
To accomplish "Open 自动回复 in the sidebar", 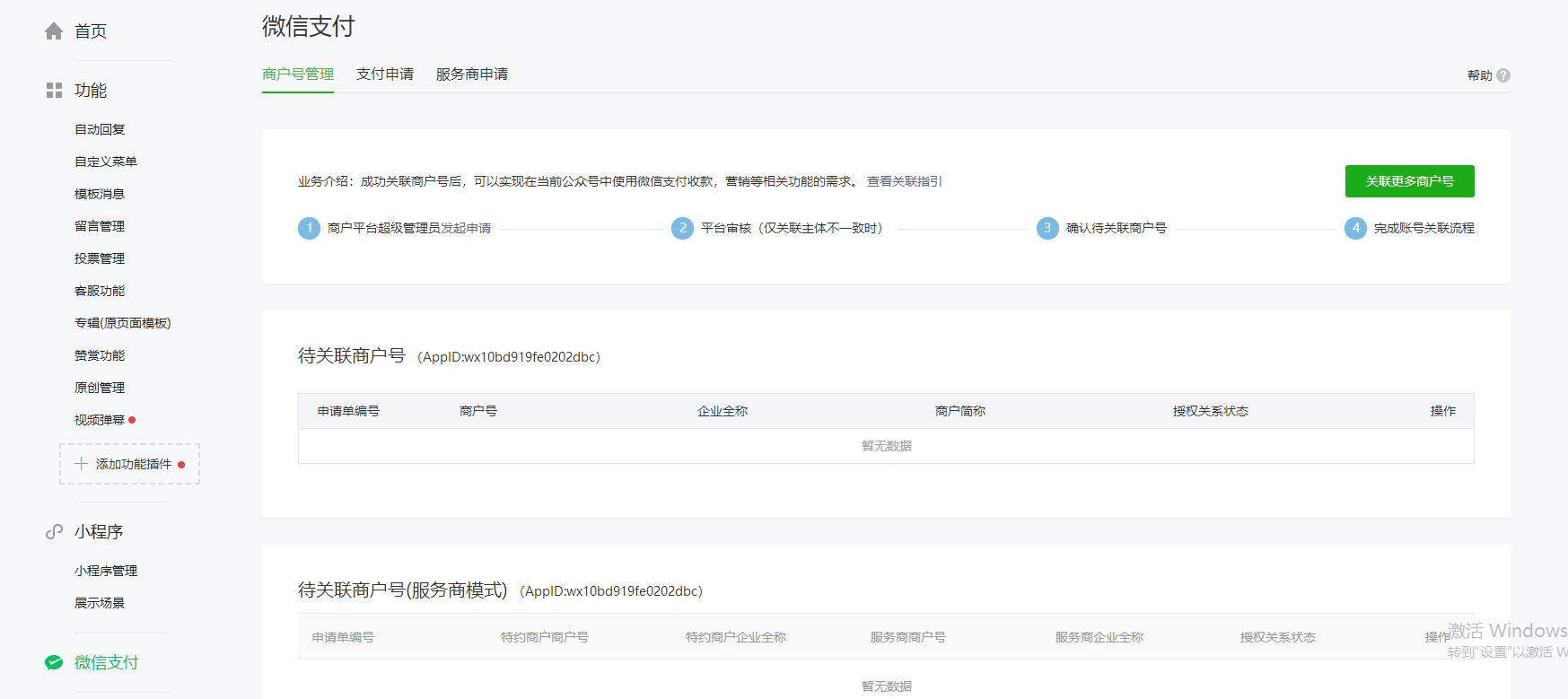I will click(100, 129).
